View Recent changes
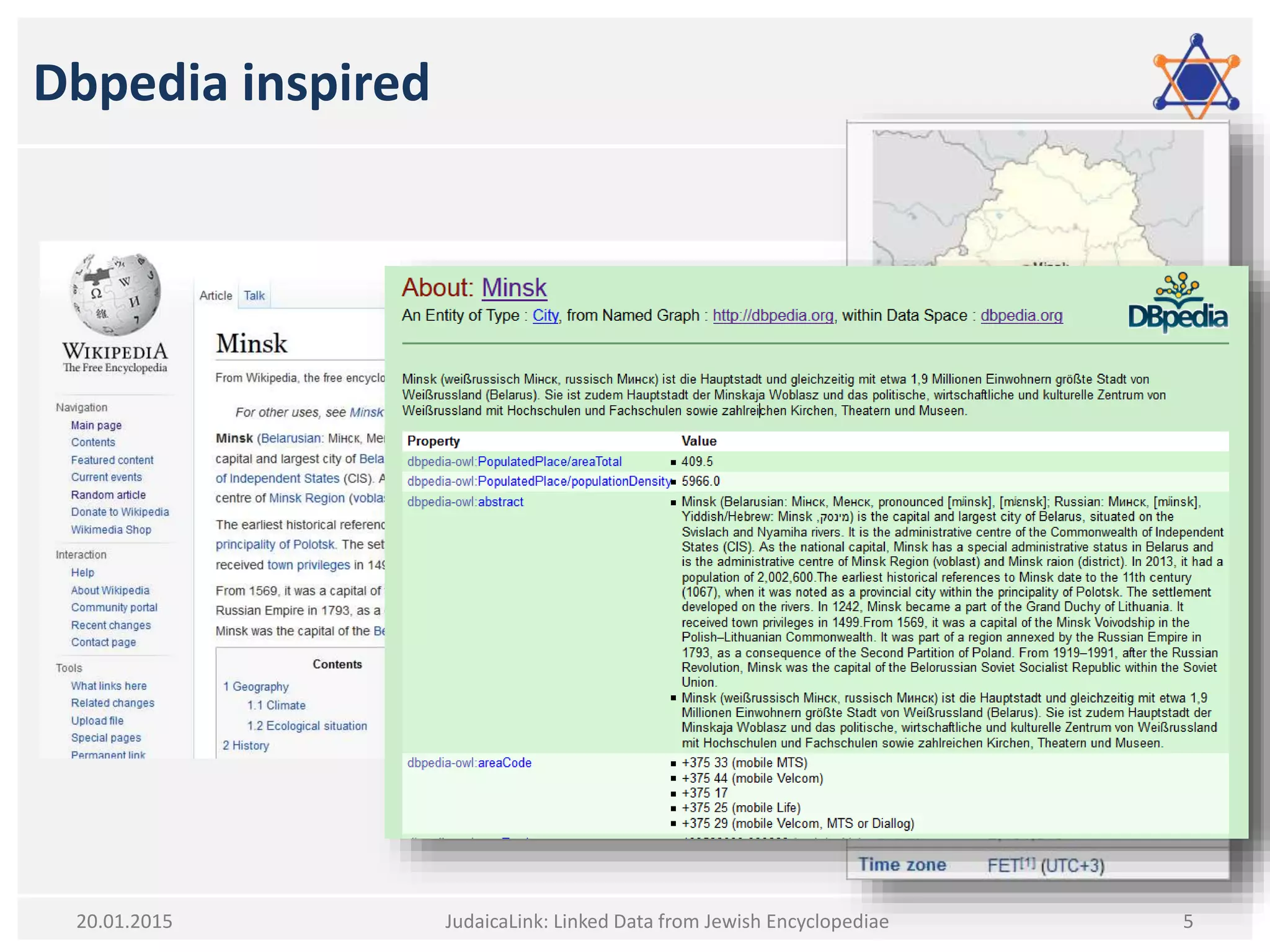The height and width of the screenshot is (952, 1270). (111, 625)
